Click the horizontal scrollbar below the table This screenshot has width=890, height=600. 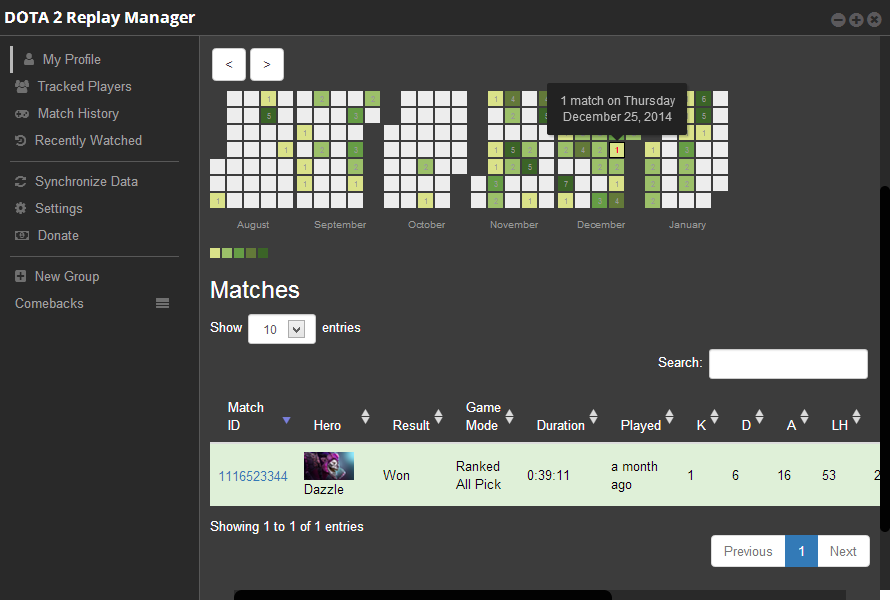[423, 595]
